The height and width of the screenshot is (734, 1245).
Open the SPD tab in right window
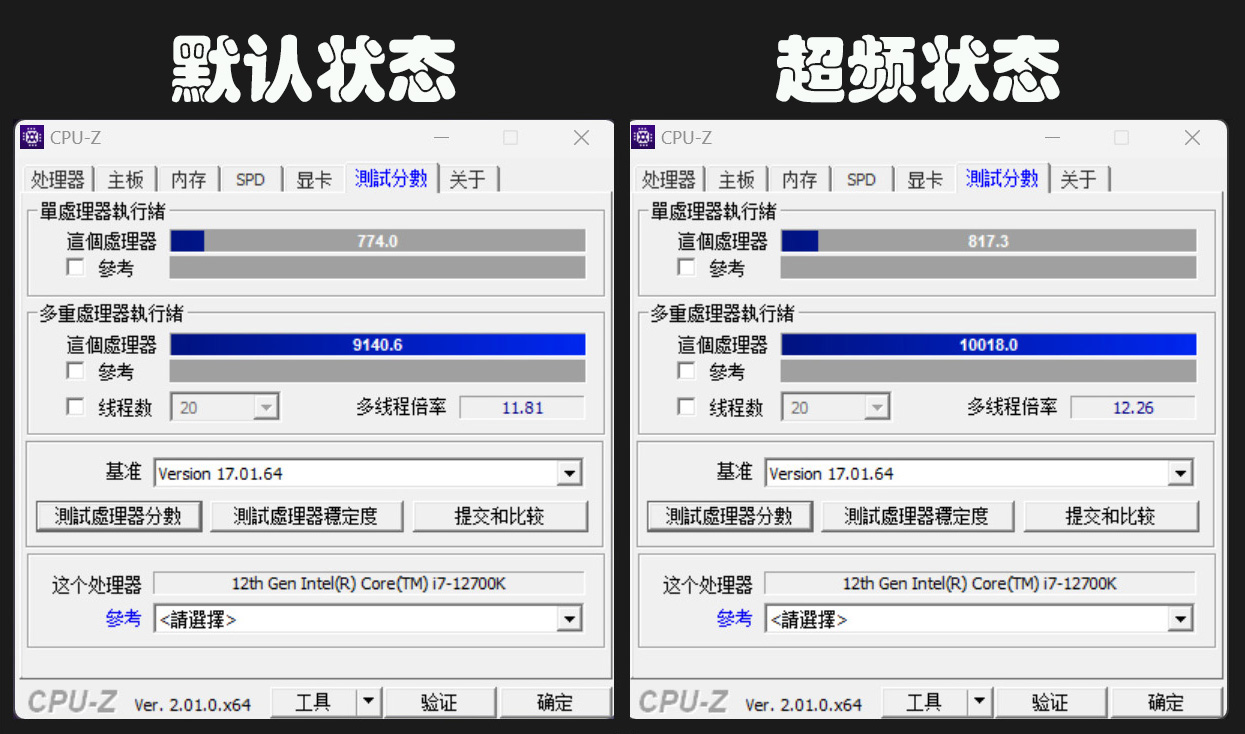coord(861,180)
